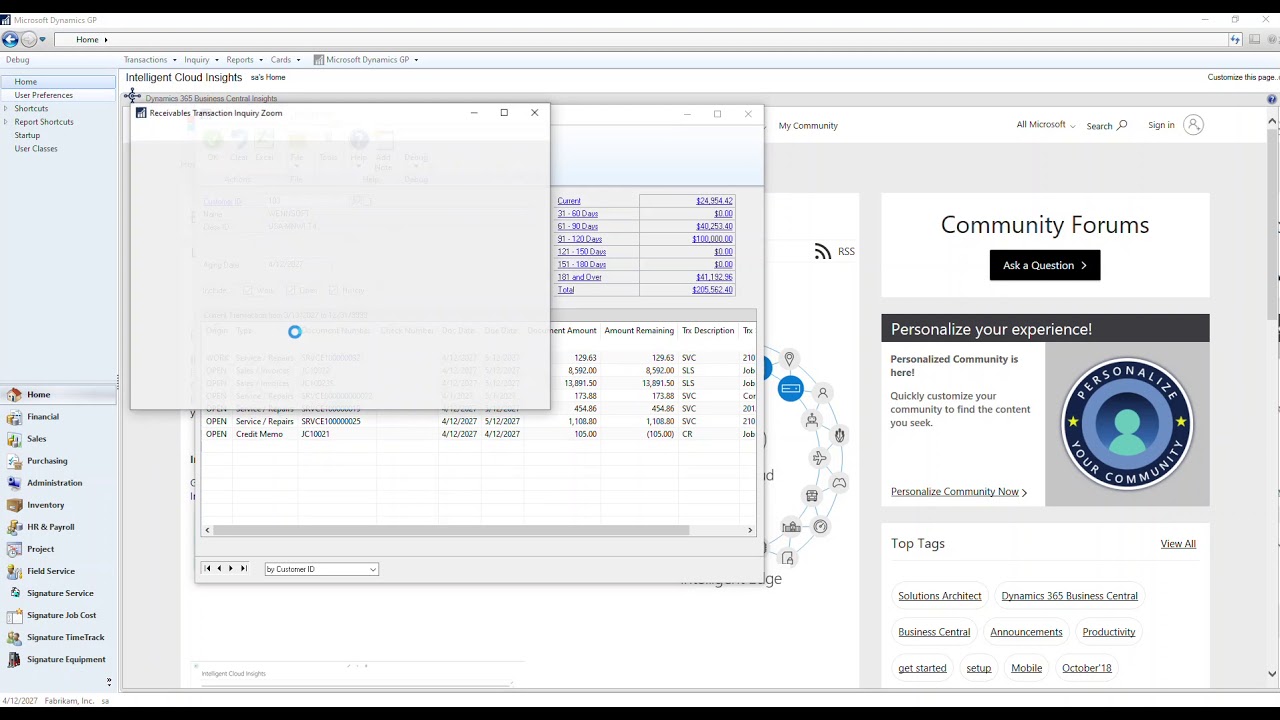Click the $100,000.00 aging amount link
The height and width of the screenshot is (720, 1280).
pyautogui.click(x=712, y=239)
